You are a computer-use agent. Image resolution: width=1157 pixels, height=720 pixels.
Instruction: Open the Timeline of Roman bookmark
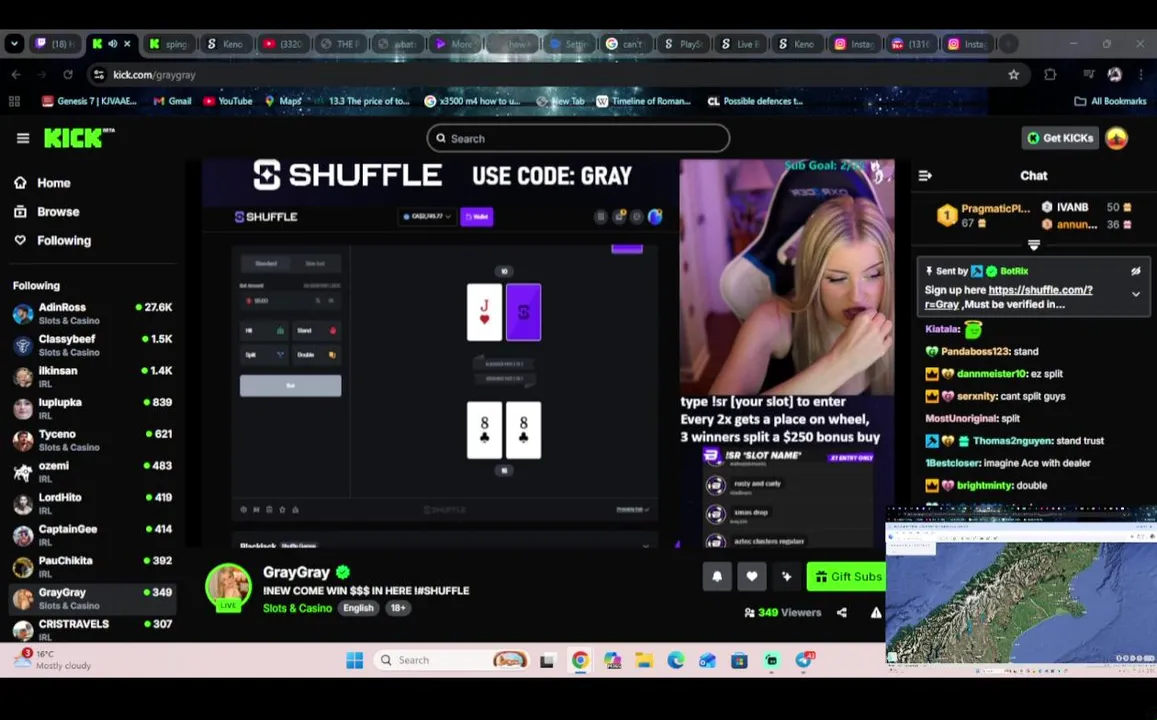point(643,101)
